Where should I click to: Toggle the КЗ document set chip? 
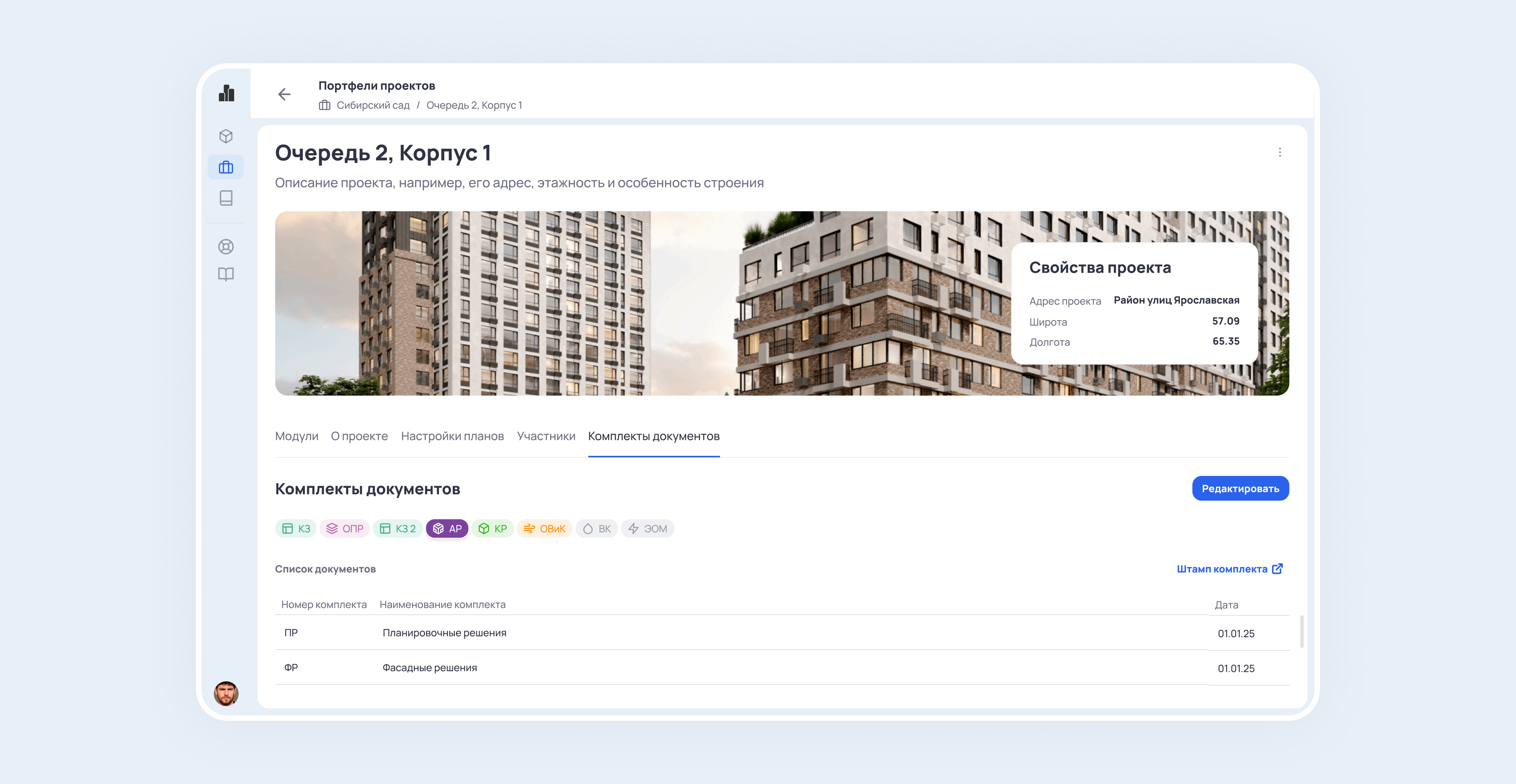coord(296,528)
